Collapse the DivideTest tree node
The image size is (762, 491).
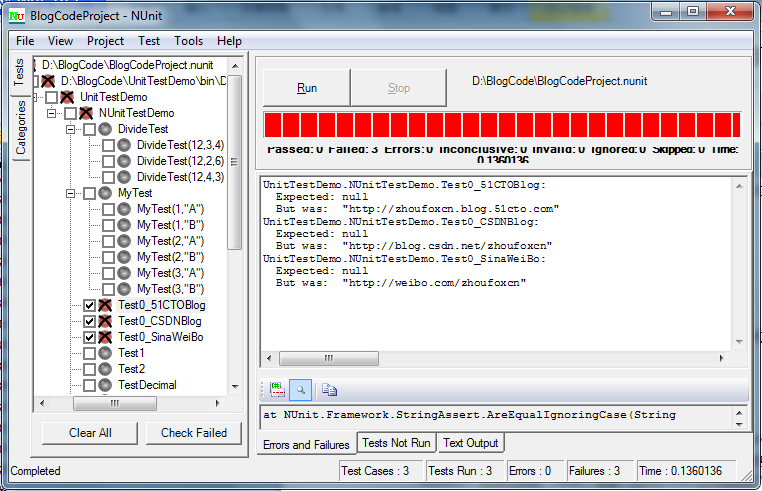click(x=70, y=130)
